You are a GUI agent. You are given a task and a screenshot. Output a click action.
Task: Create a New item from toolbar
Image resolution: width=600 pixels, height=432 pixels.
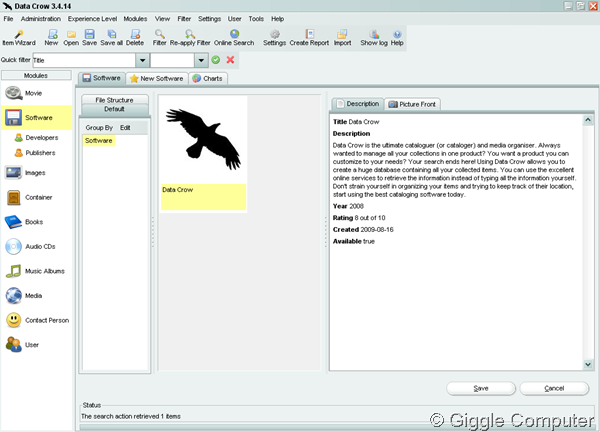(x=51, y=38)
